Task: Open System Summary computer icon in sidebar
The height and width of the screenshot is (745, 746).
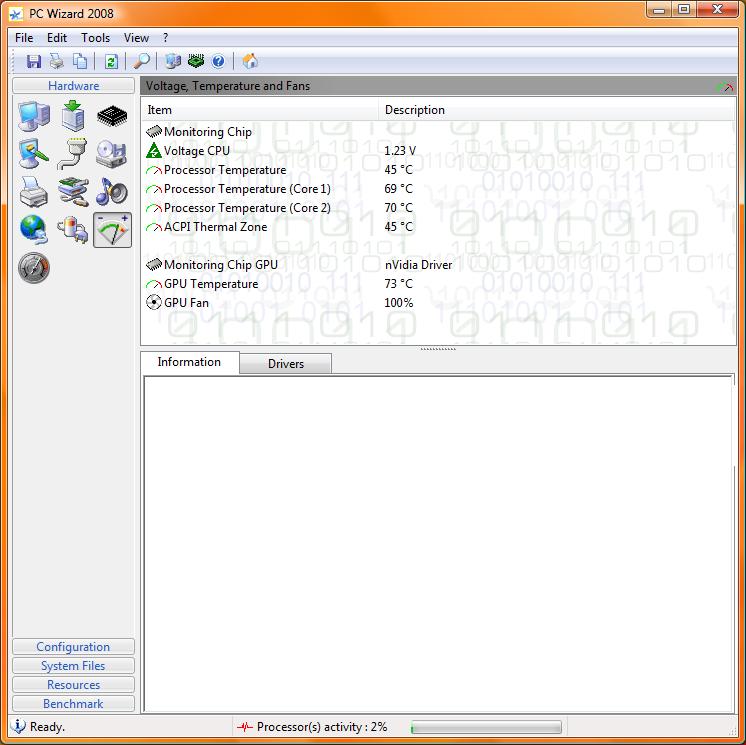Action: [34, 116]
